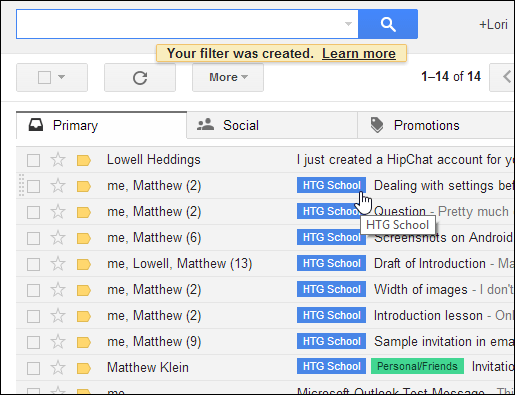
Task: Star the Width of images email
Action: [58, 290]
